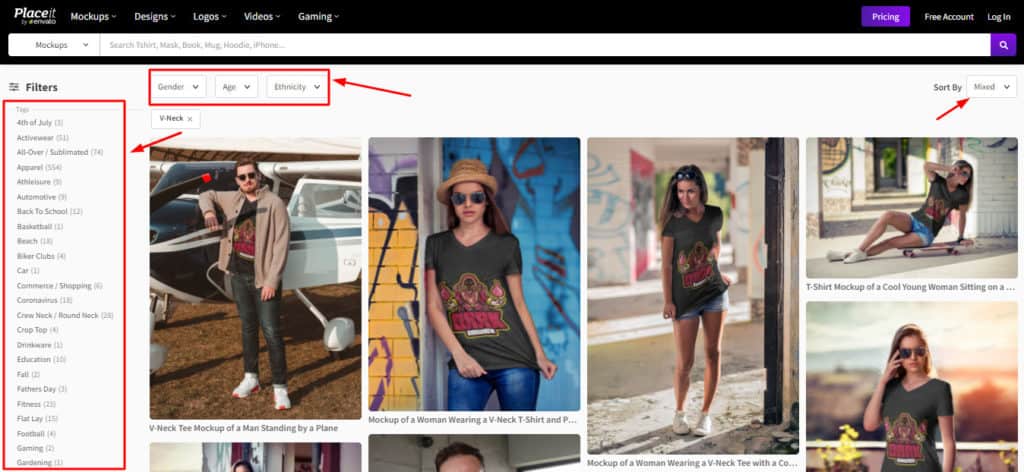Change the Sort By Mixed dropdown

991,87
